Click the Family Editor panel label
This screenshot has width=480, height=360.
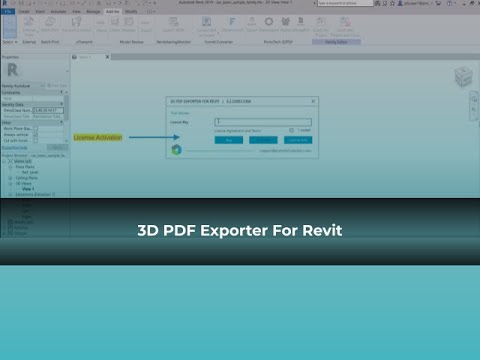click(x=336, y=42)
